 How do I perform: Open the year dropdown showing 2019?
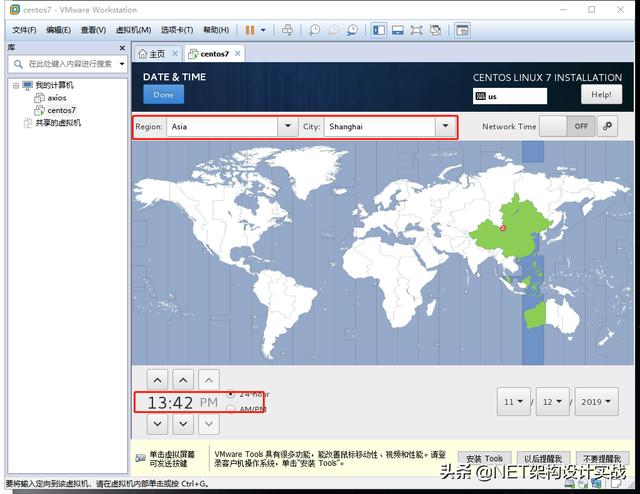596,402
